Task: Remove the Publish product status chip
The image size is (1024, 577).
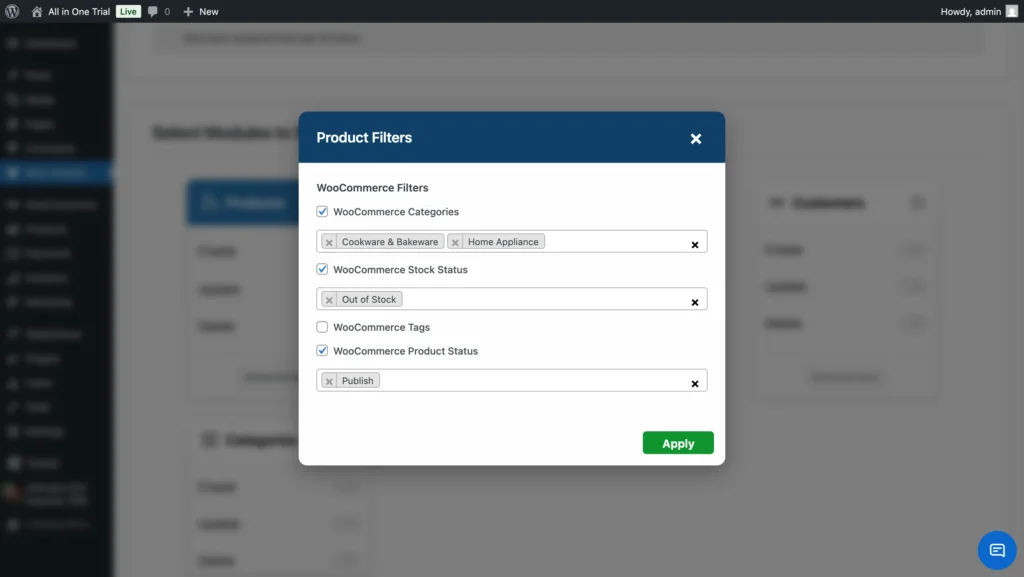Action: coord(331,380)
